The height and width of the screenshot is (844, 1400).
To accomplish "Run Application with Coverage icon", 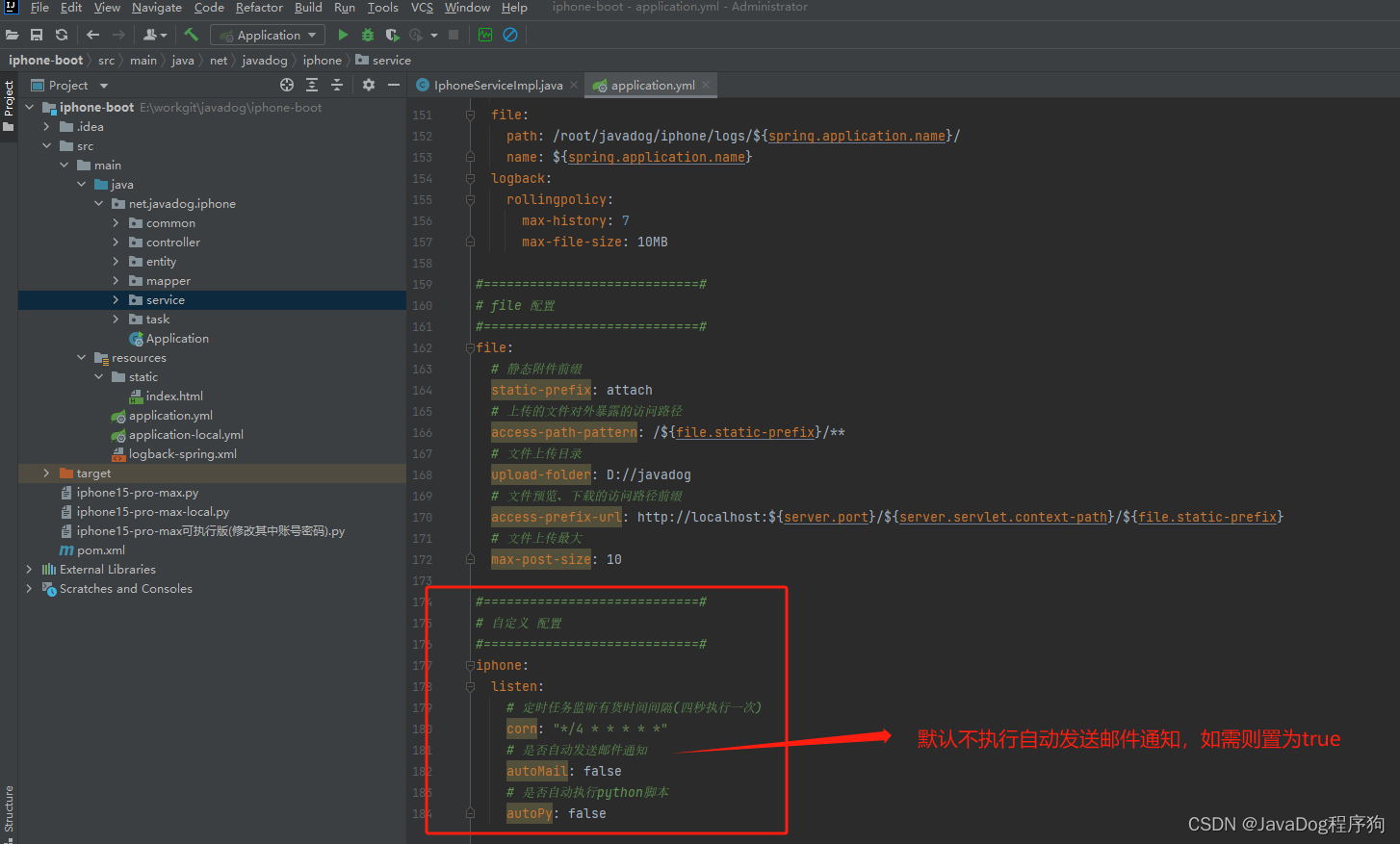I will click(392, 35).
